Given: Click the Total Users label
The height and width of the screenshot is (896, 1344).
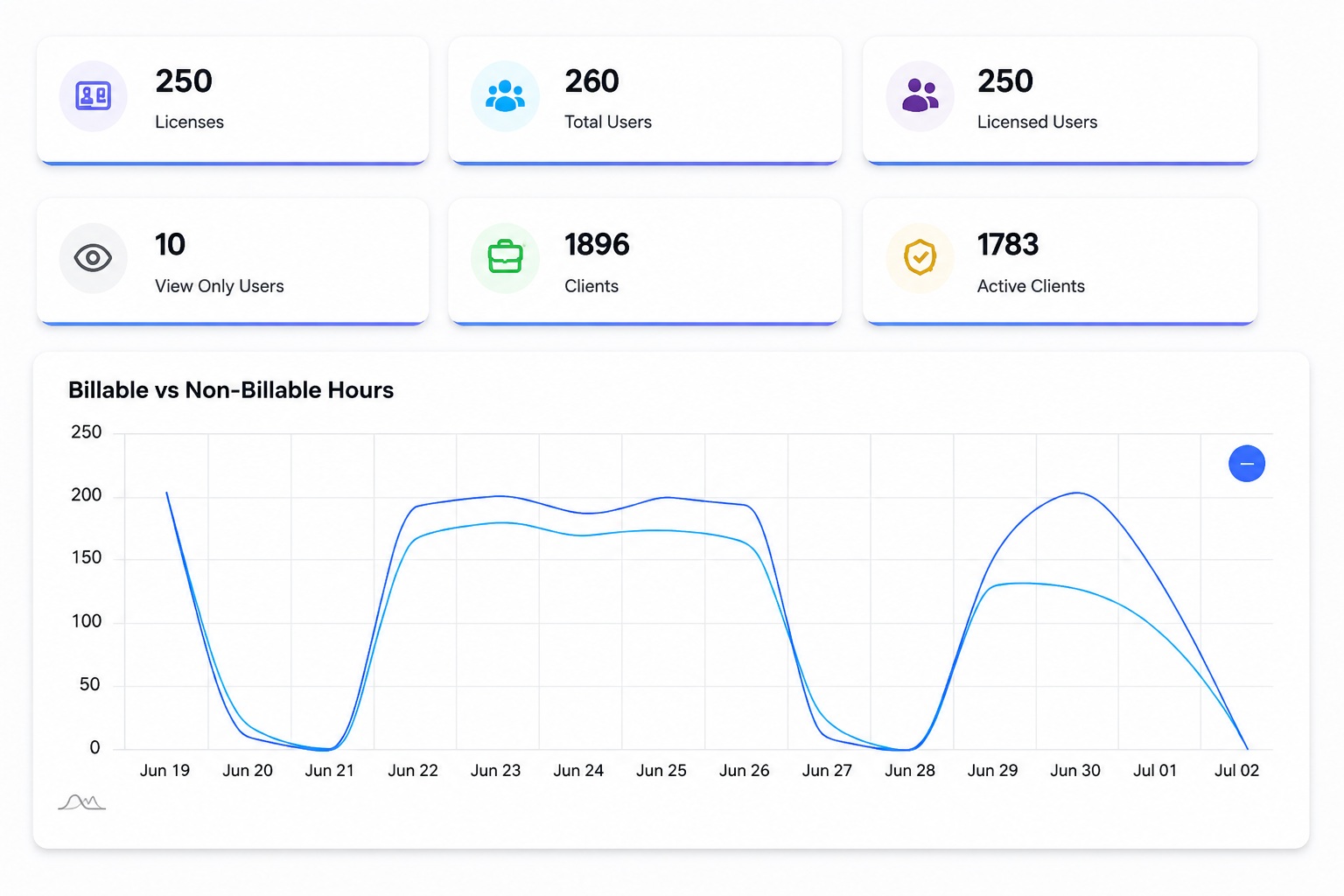Looking at the screenshot, I should (x=608, y=122).
